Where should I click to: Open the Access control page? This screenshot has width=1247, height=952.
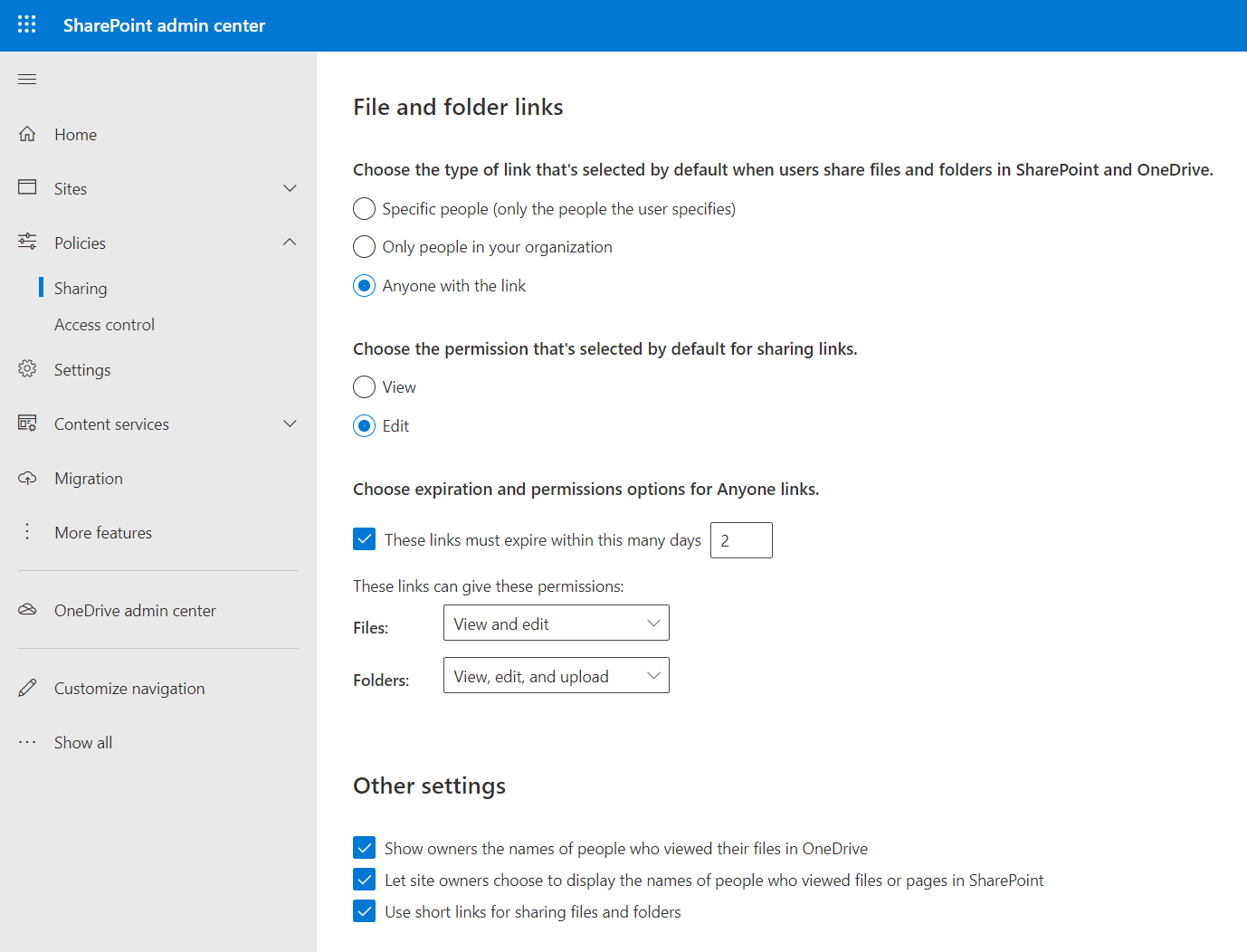point(104,324)
